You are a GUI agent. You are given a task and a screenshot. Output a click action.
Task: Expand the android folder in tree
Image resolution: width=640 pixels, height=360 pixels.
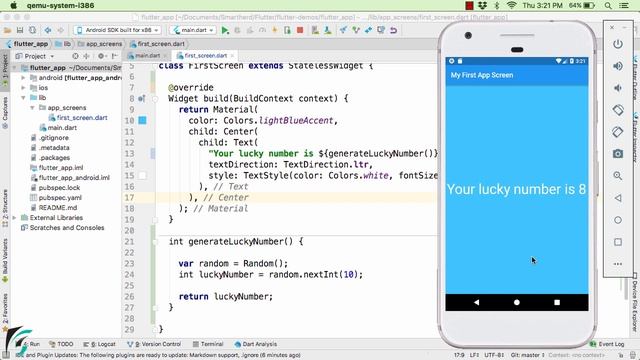pyautogui.click(x=23, y=78)
